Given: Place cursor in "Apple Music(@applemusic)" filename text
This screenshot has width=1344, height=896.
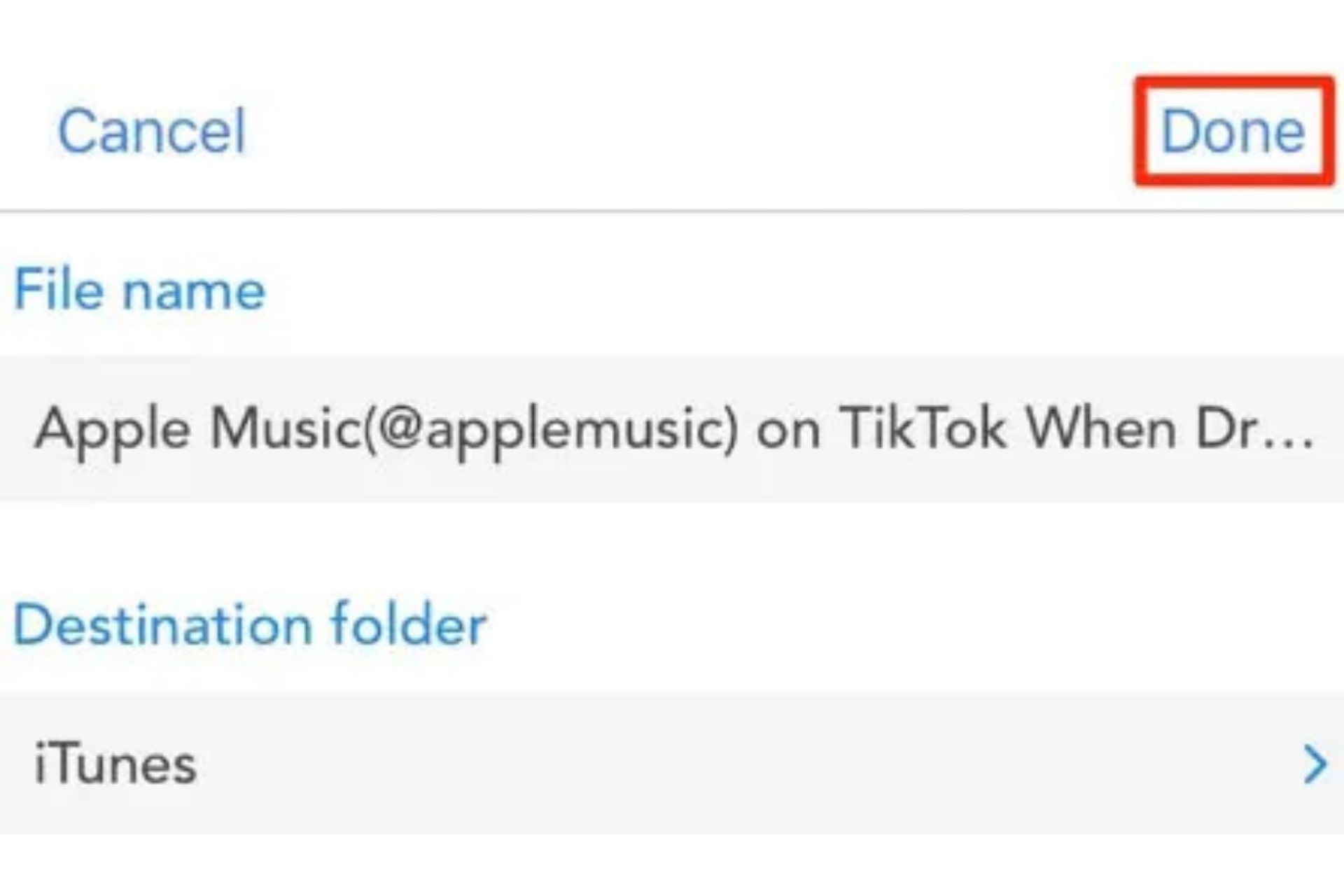Looking at the screenshot, I should point(385,428).
